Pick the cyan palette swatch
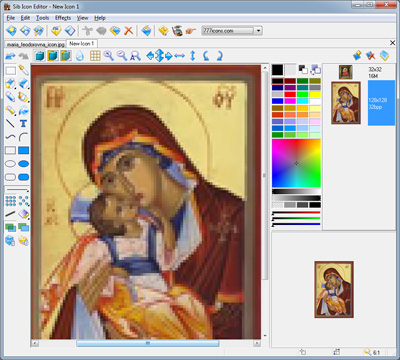The width and height of the screenshot is (400, 360). pyautogui.click(x=302, y=101)
